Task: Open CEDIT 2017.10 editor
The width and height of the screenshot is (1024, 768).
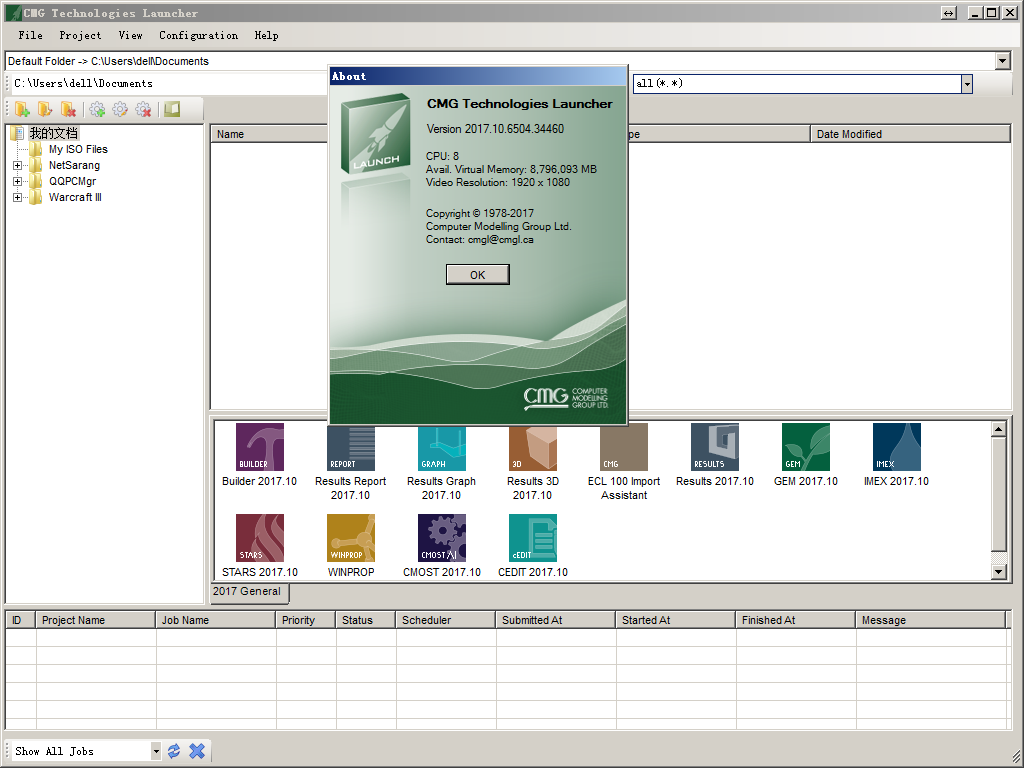Action: 533,546
